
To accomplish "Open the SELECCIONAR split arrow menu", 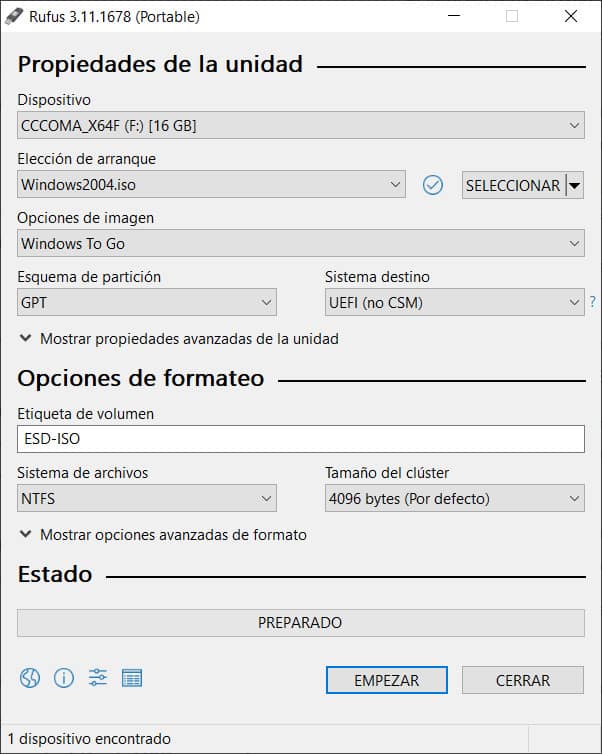I will 574,185.
